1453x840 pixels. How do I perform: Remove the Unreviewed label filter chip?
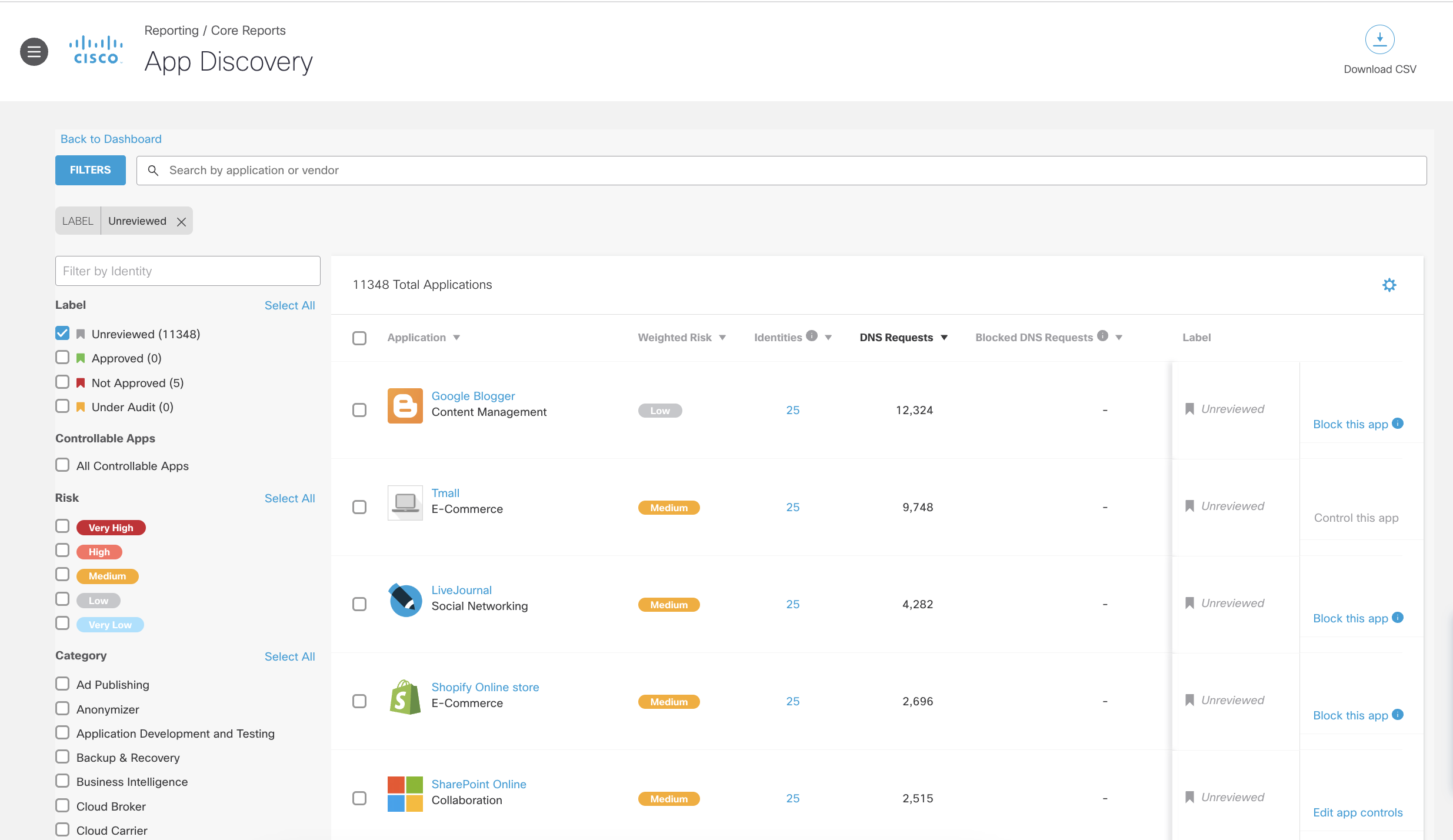(x=182, y=222)
